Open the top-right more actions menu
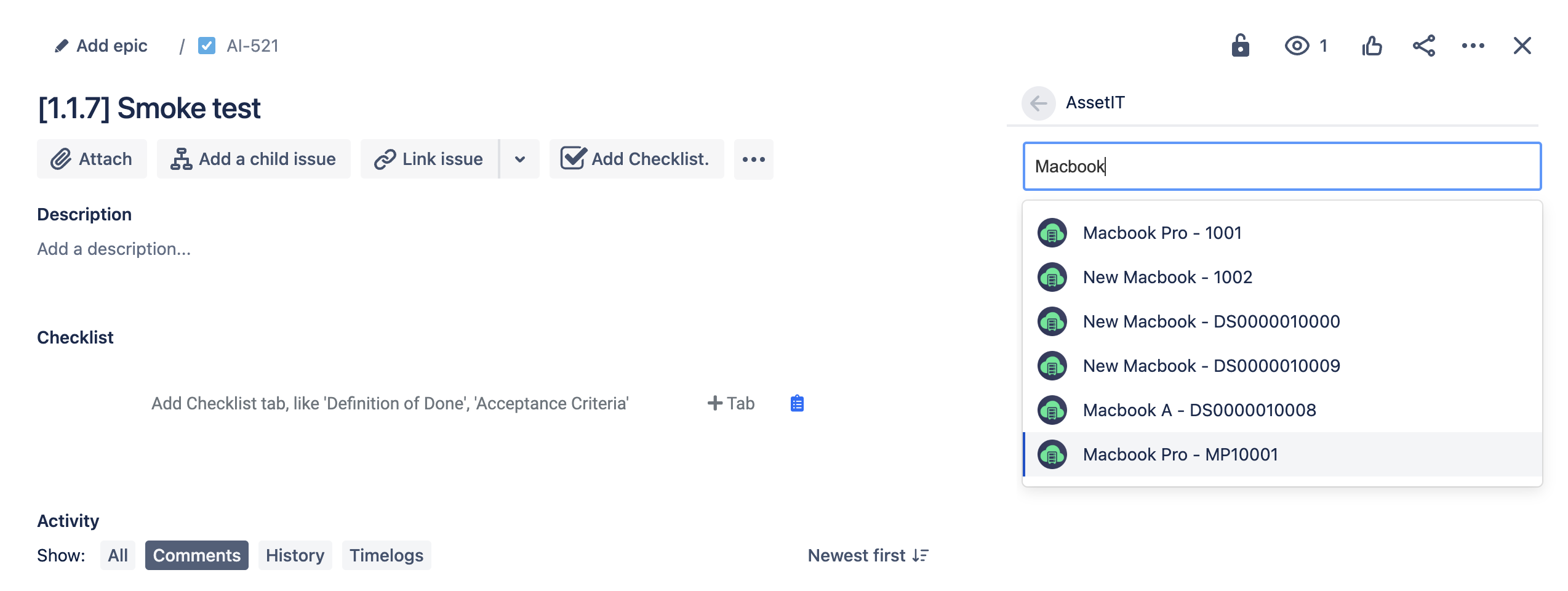 (1473, 46)
